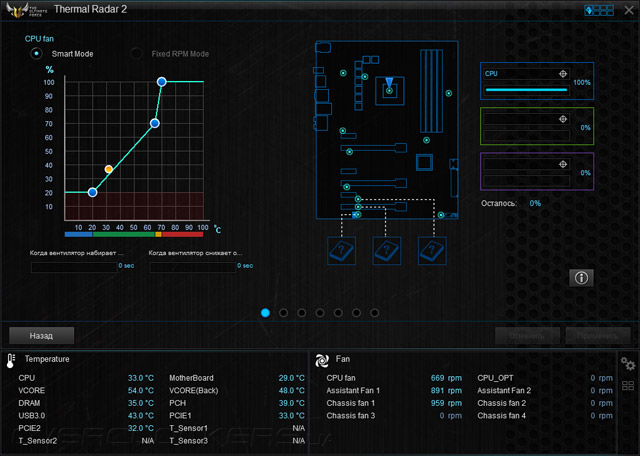Click the CPU_OPT fan label

pyautogui.click(x=496, y=378)
